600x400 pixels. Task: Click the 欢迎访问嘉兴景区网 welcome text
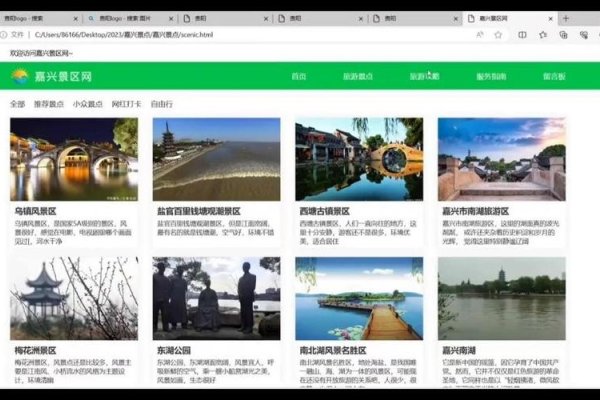pyautogui.click(x=41, y=53)
